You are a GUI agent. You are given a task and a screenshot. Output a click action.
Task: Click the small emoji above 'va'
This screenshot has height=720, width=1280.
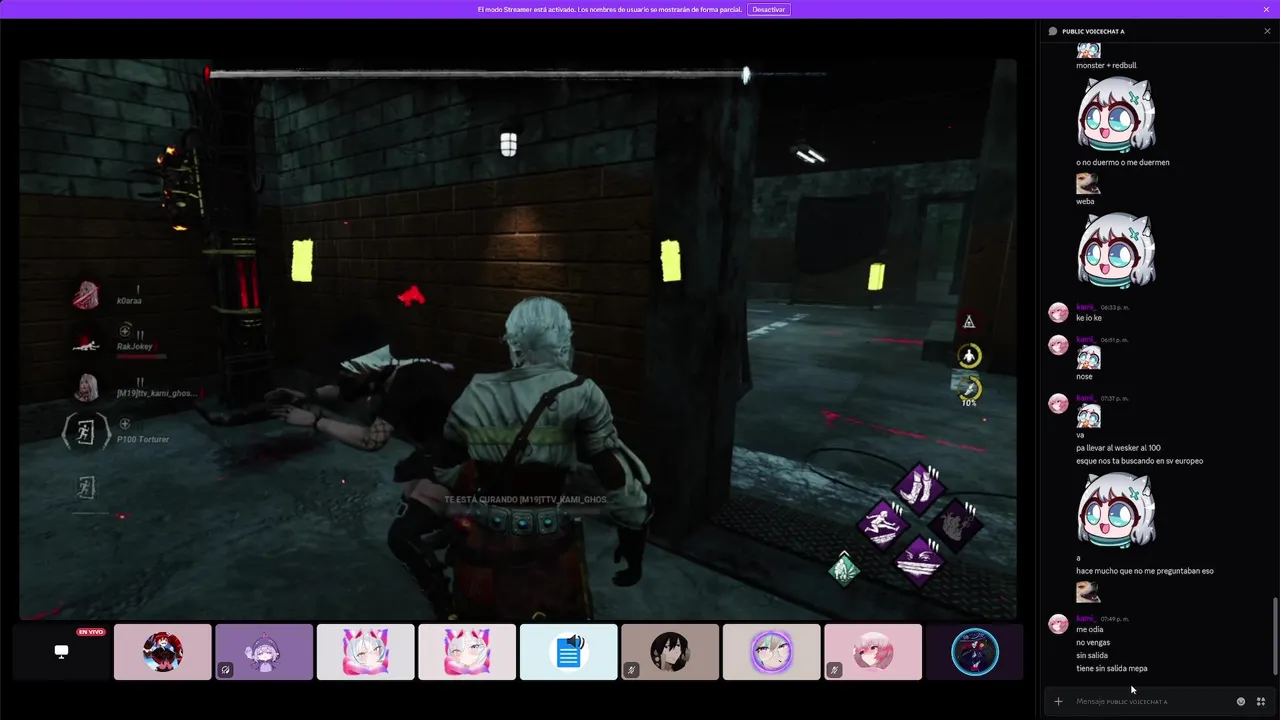pos(1088,417)
